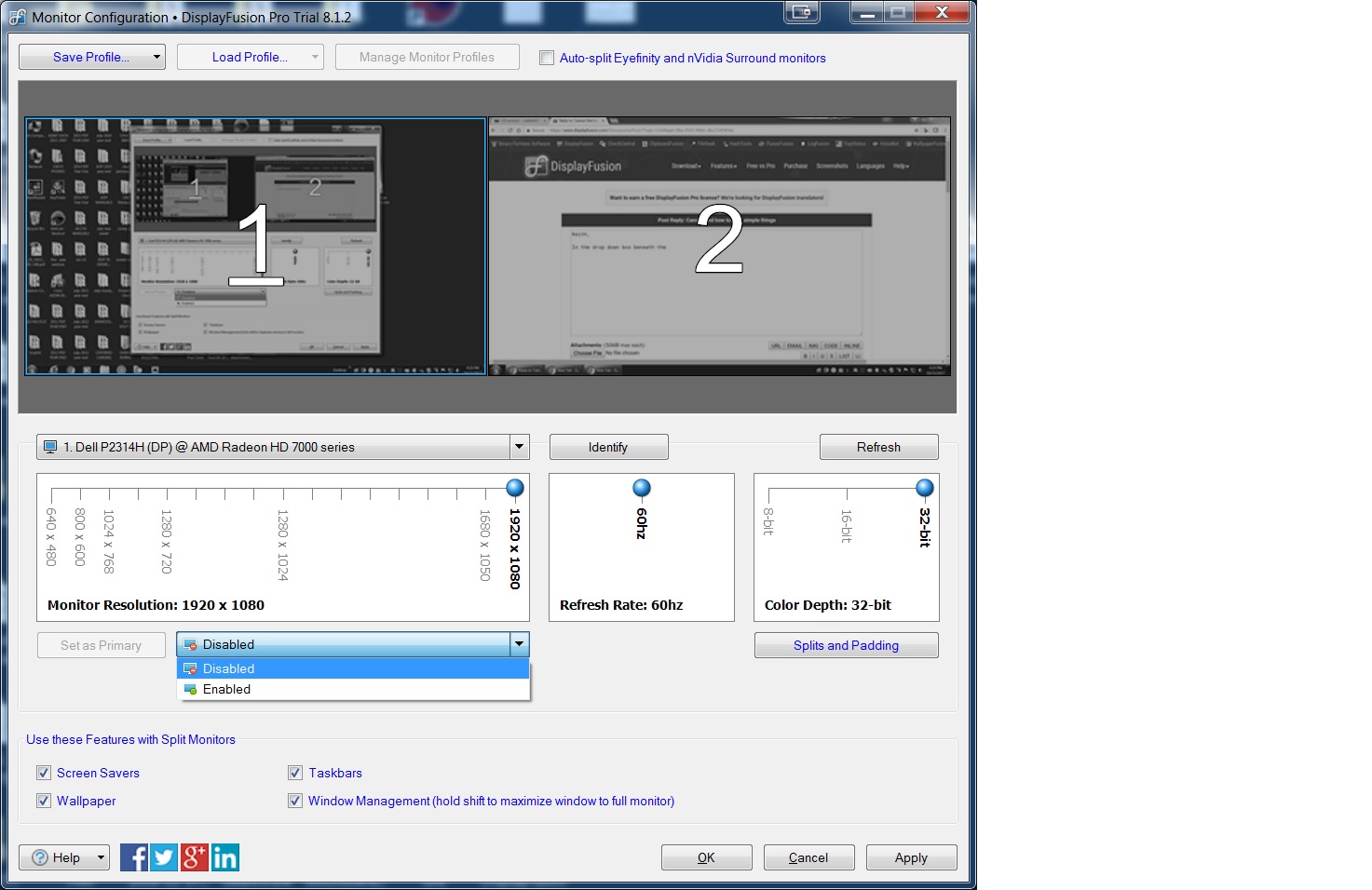The height and width of the screenshot is (890, 1372).
Task: Select Enabled from the dropdown list
Action: (227, 690)
